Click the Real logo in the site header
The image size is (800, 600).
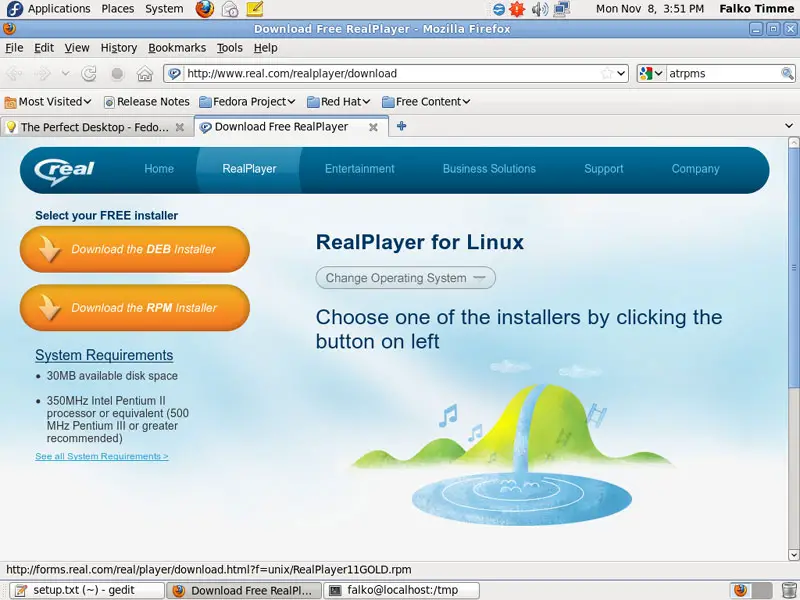point(64,170)
